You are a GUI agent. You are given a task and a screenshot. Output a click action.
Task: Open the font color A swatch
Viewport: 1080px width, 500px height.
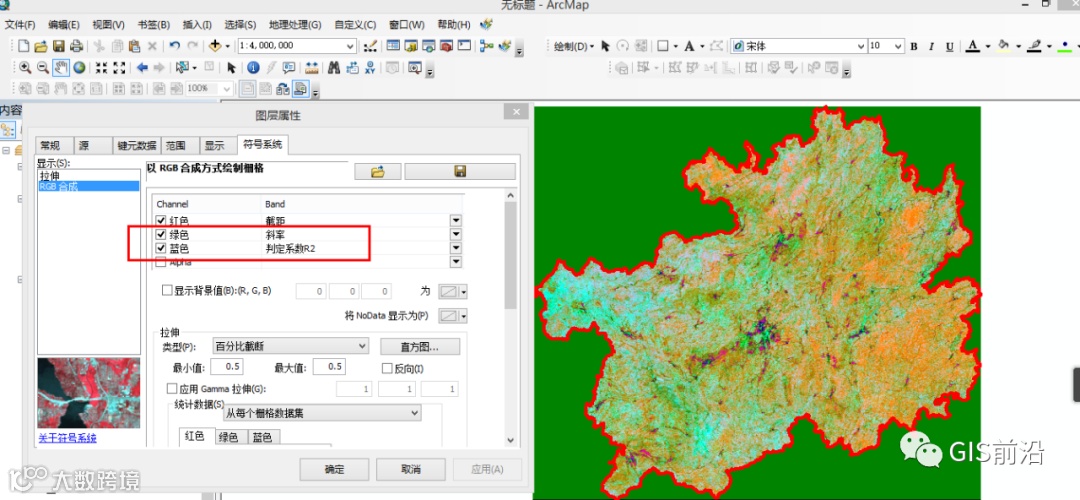pyautogui.click(x=973, y=46)
